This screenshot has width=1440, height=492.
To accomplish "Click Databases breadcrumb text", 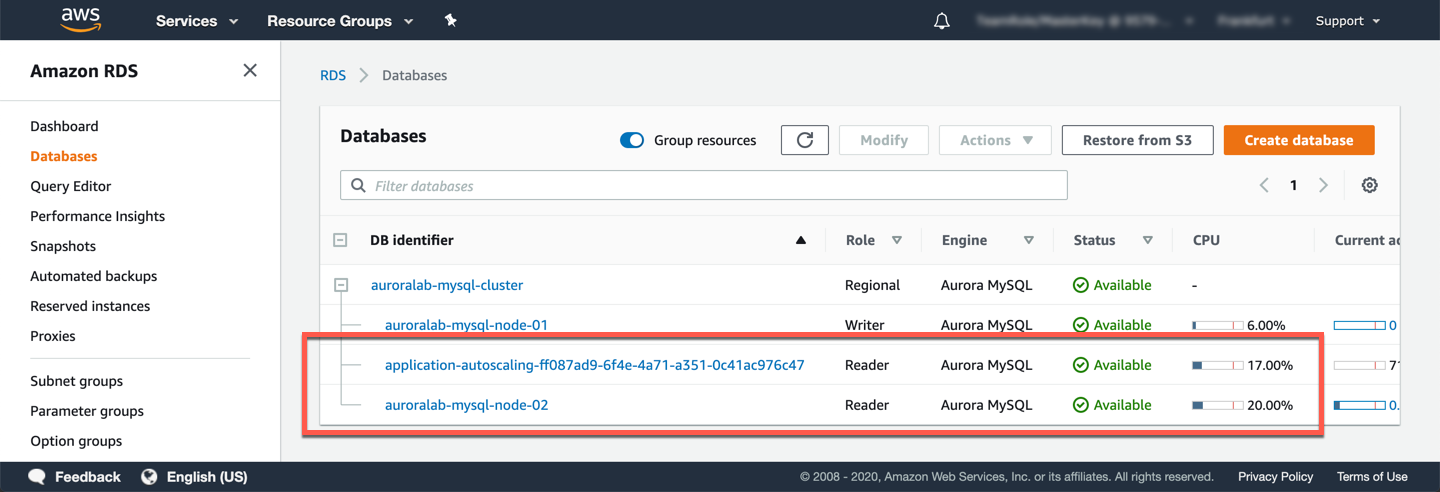I will 414,75.
